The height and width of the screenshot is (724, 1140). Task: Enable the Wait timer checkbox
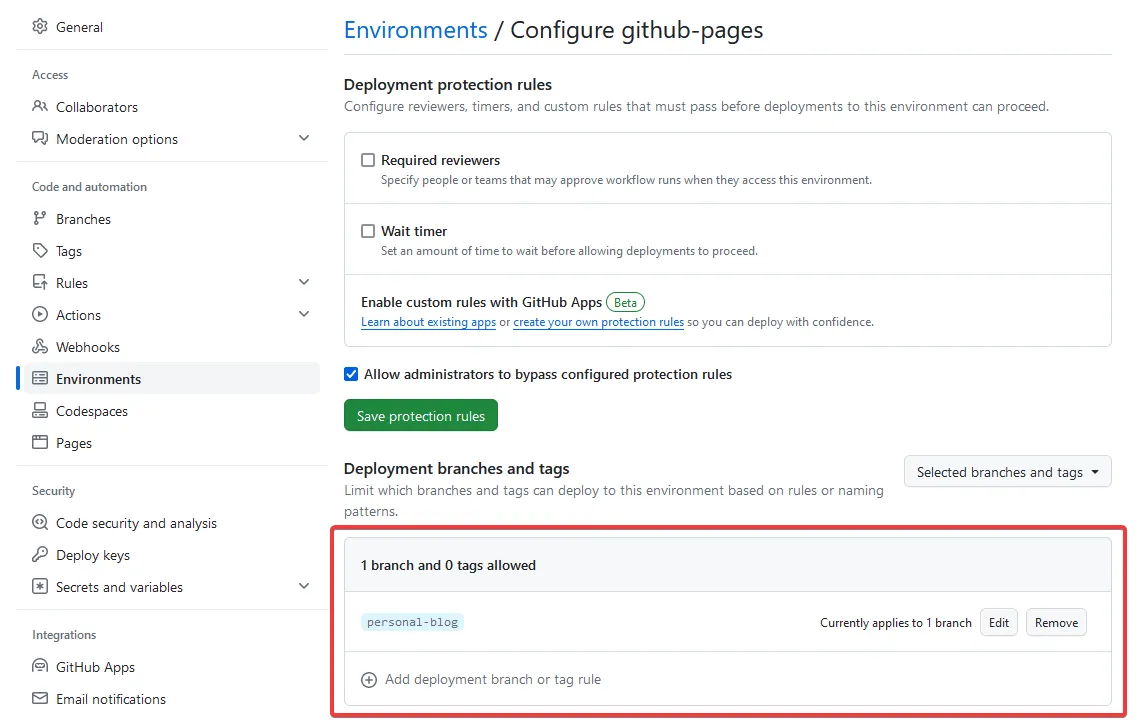pyautogui.click(x=368, y=231)
